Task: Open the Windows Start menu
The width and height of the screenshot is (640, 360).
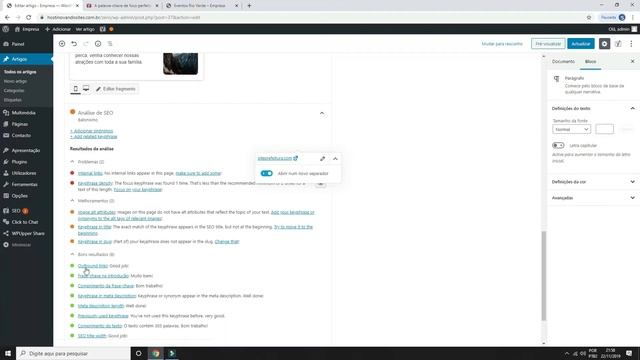Action: tap(8, 353)
